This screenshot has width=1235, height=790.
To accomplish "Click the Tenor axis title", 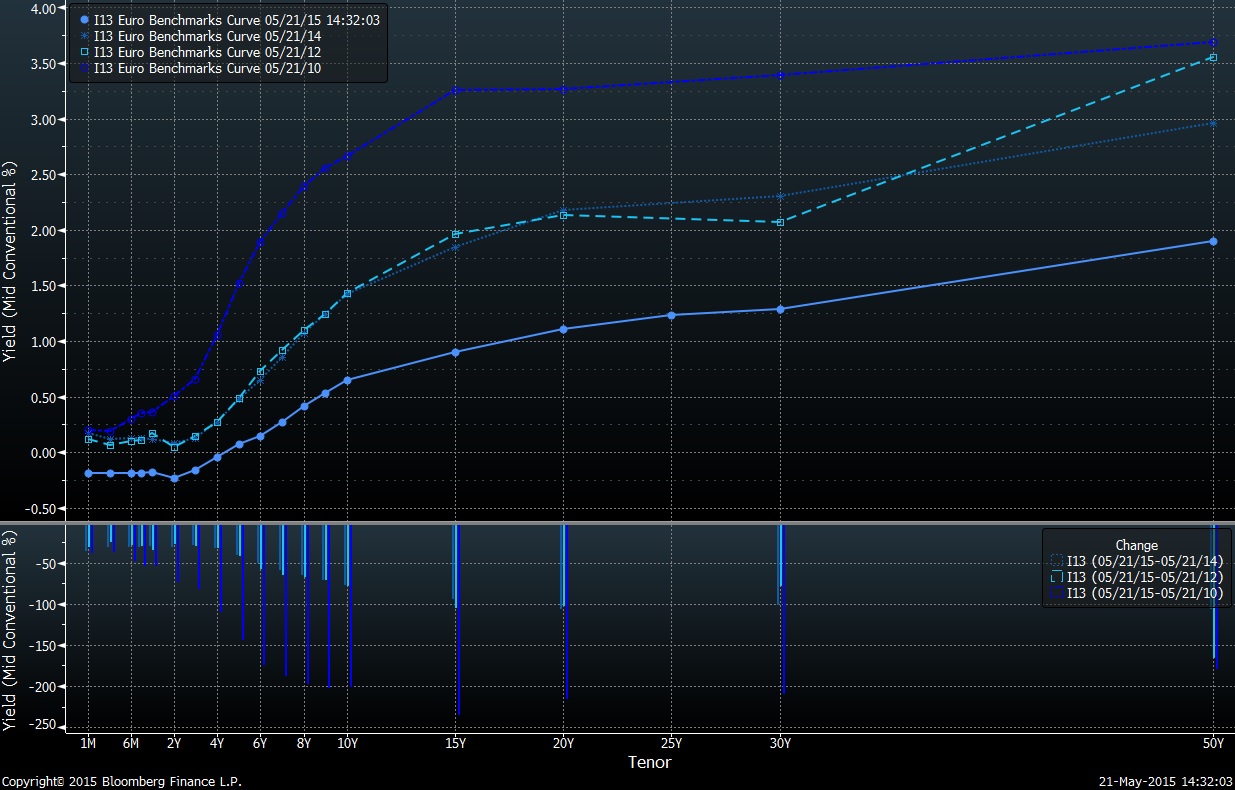I will 649,762.
